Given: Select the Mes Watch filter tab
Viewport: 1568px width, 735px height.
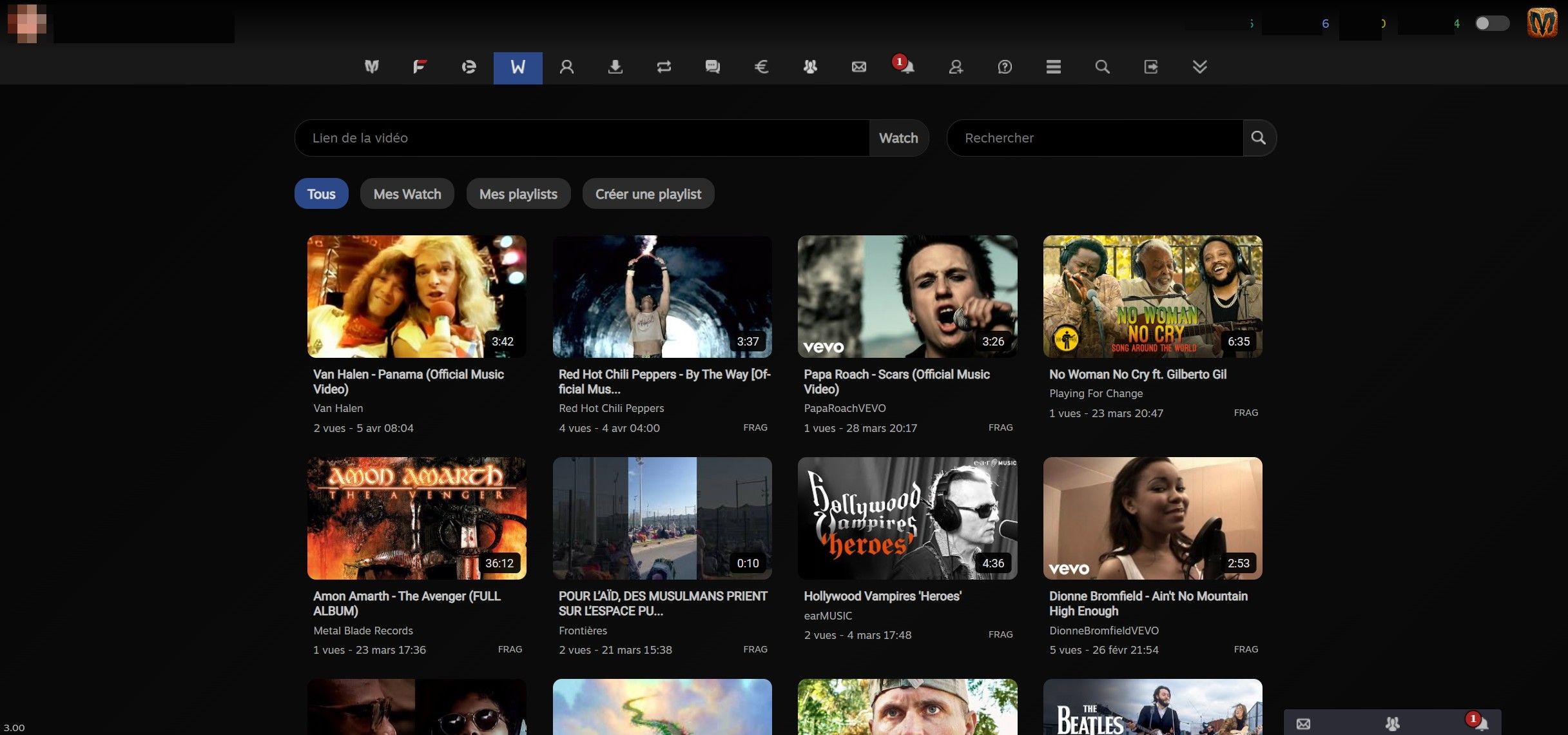Looking at the screenshot, I should 407,194.
